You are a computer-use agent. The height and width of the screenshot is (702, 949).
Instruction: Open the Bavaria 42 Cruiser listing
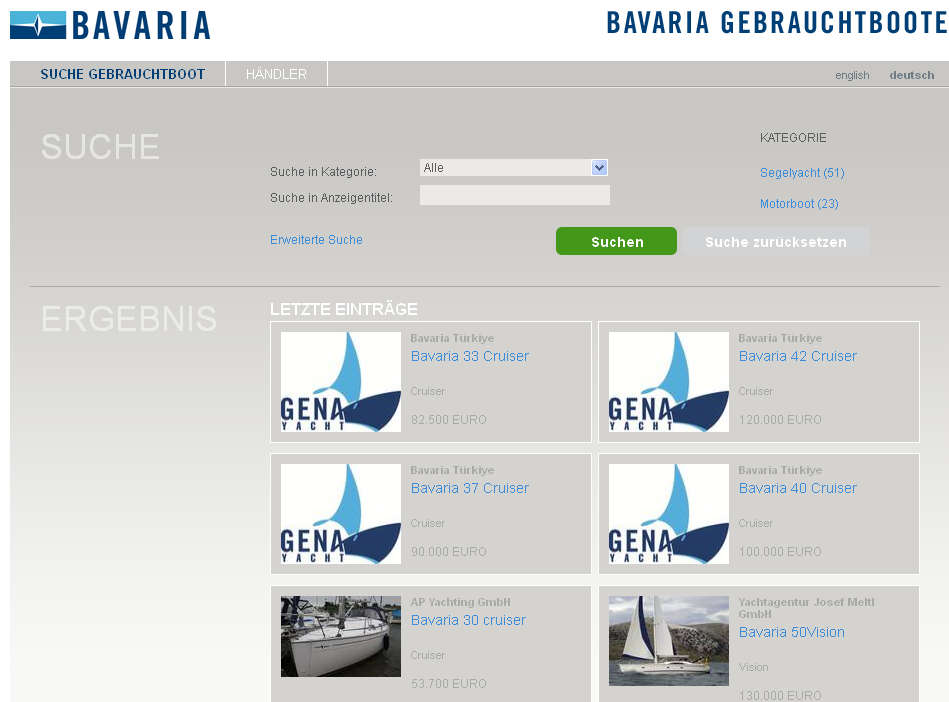[798, 356]
